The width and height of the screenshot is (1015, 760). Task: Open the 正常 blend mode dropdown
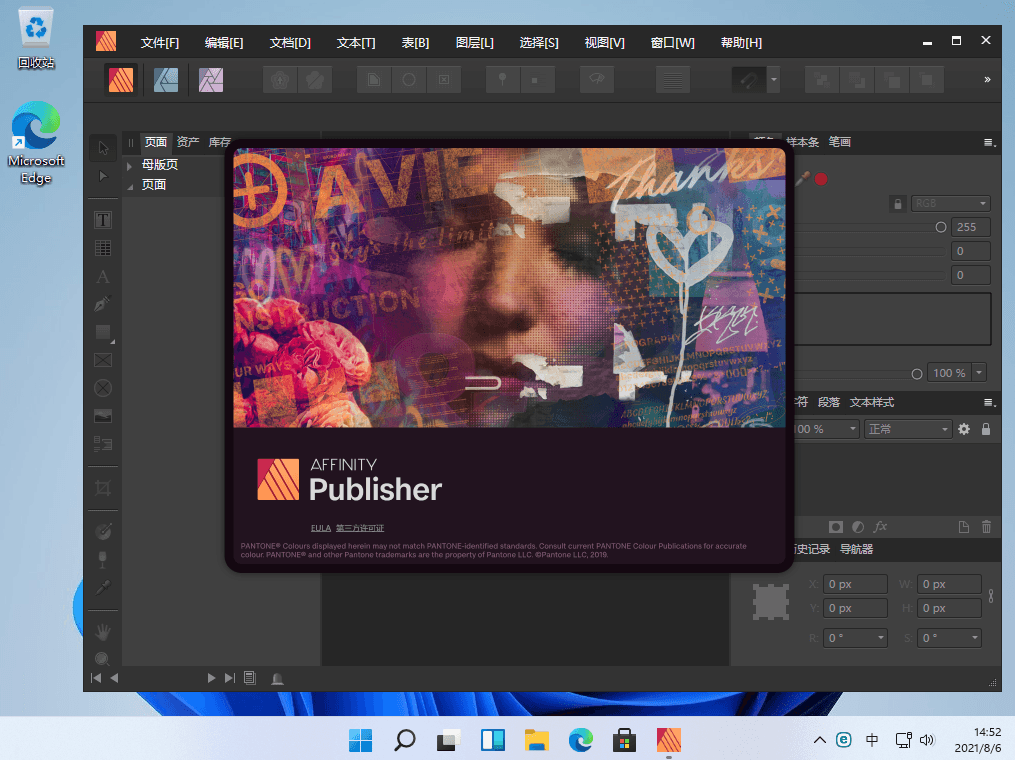(x=908, y=429)
